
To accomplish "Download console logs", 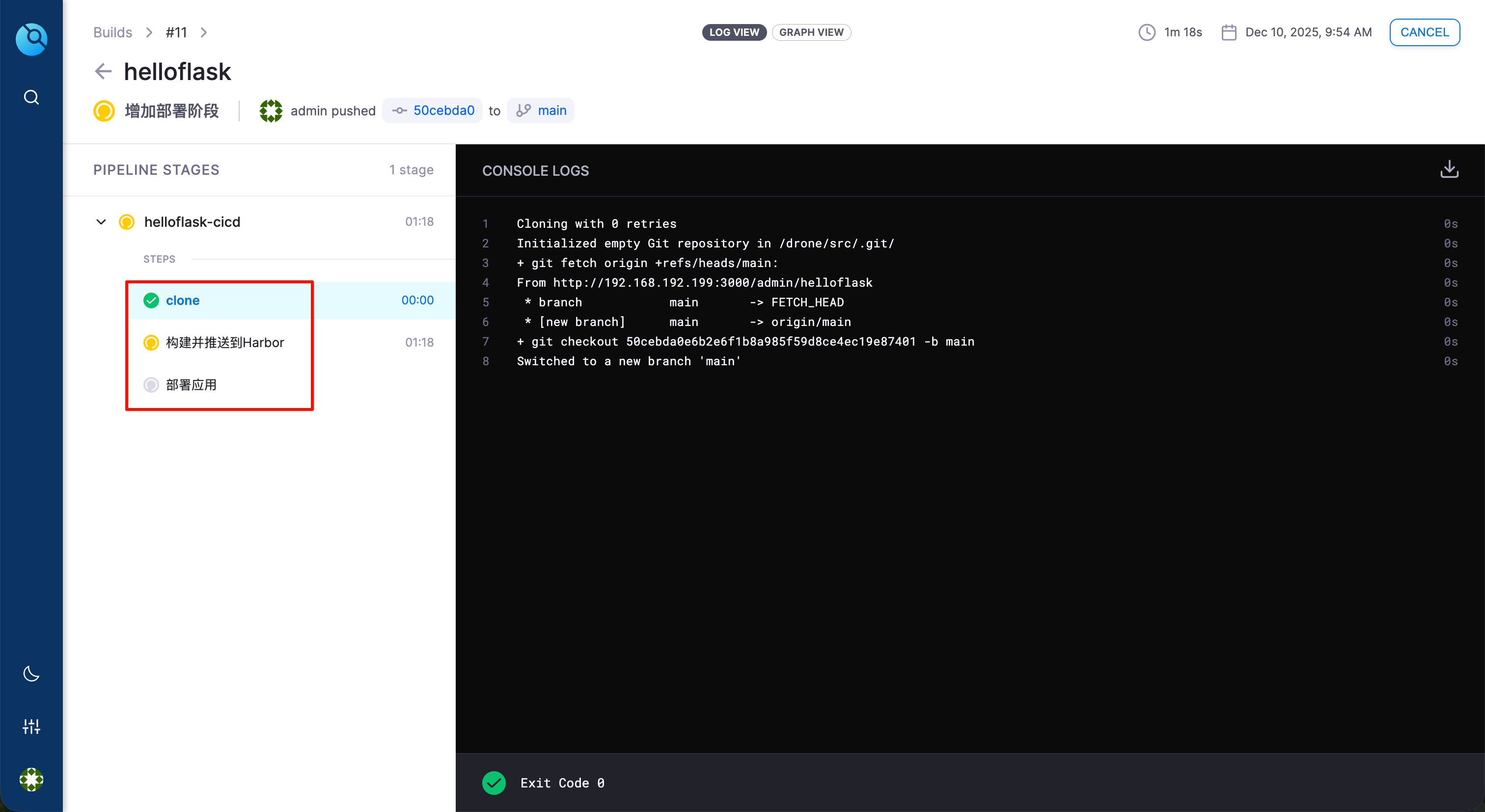I will pos(1449,169).
